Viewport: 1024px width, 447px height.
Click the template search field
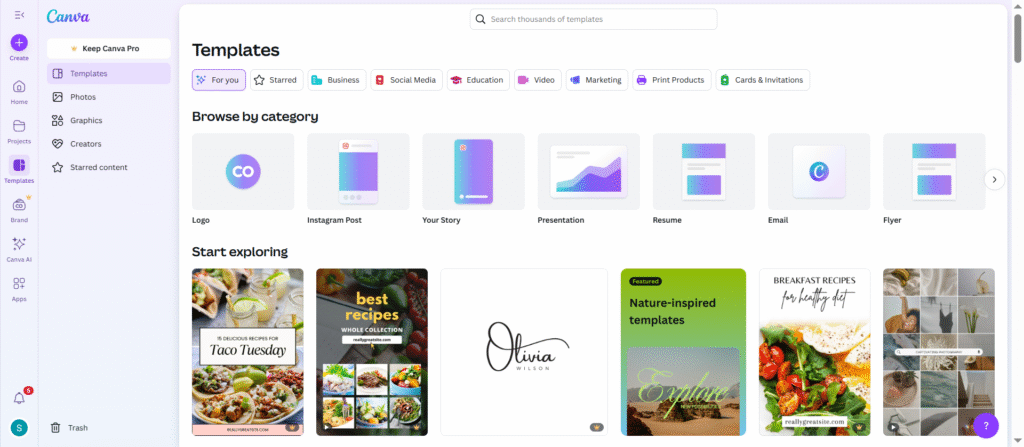593,19
